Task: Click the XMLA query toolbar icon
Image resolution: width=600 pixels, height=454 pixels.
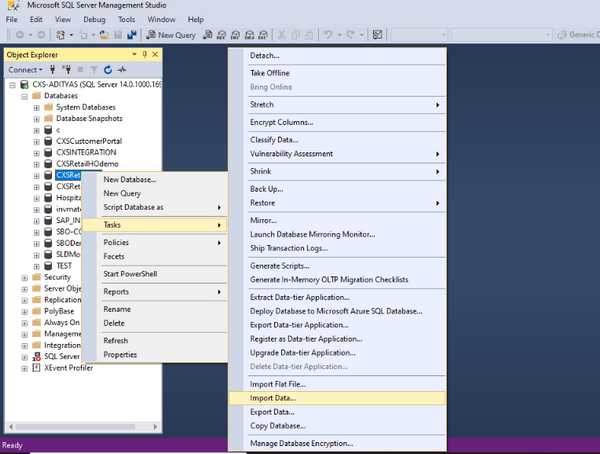Action: click(x=249, y=35)
